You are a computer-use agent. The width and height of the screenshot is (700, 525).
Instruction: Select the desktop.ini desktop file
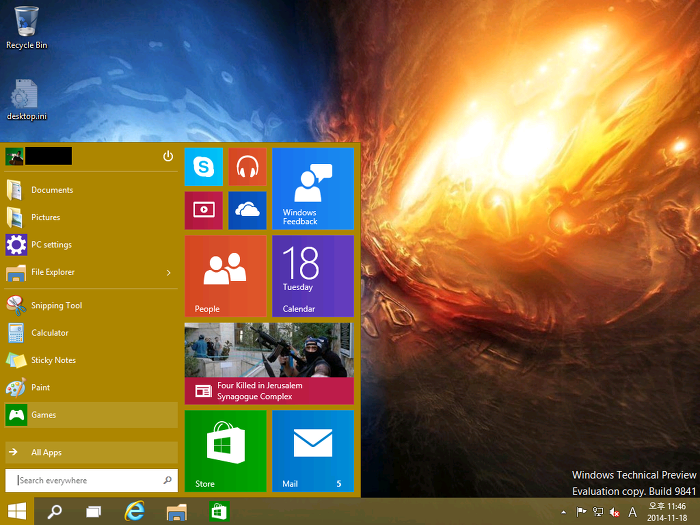pyautogui.click(x=26, y=100)
